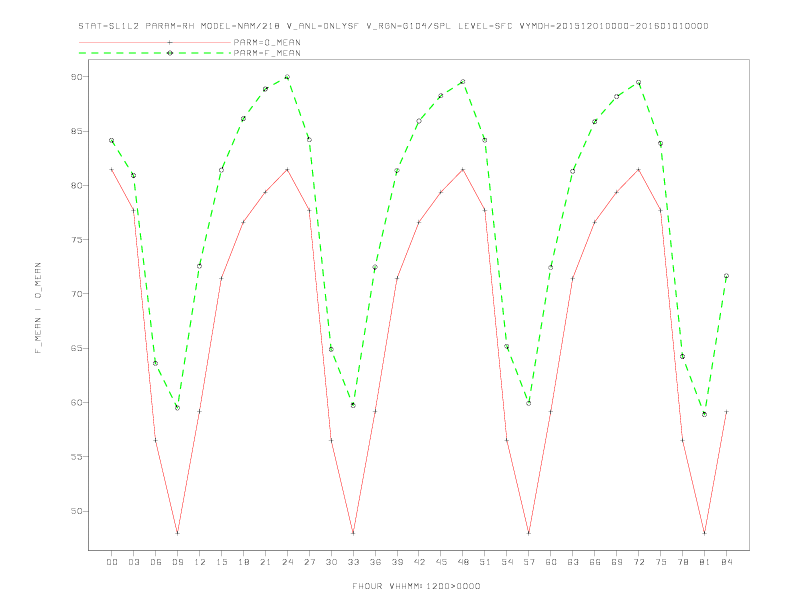Select F_MEAN peak marker at hour 48
This screenshot has height=612, width=792.
(x=463, y=81)
